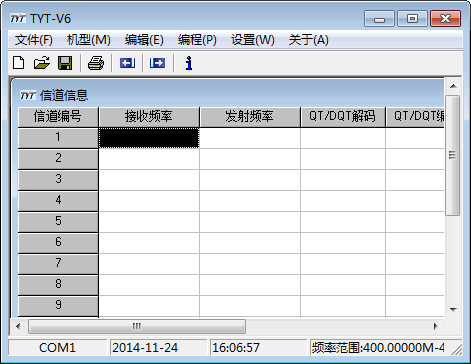This screenshot has width=471, height=364.
Task: Create a new file with the blank page icon
Action: pyautogui.click(x=19, y=63)
